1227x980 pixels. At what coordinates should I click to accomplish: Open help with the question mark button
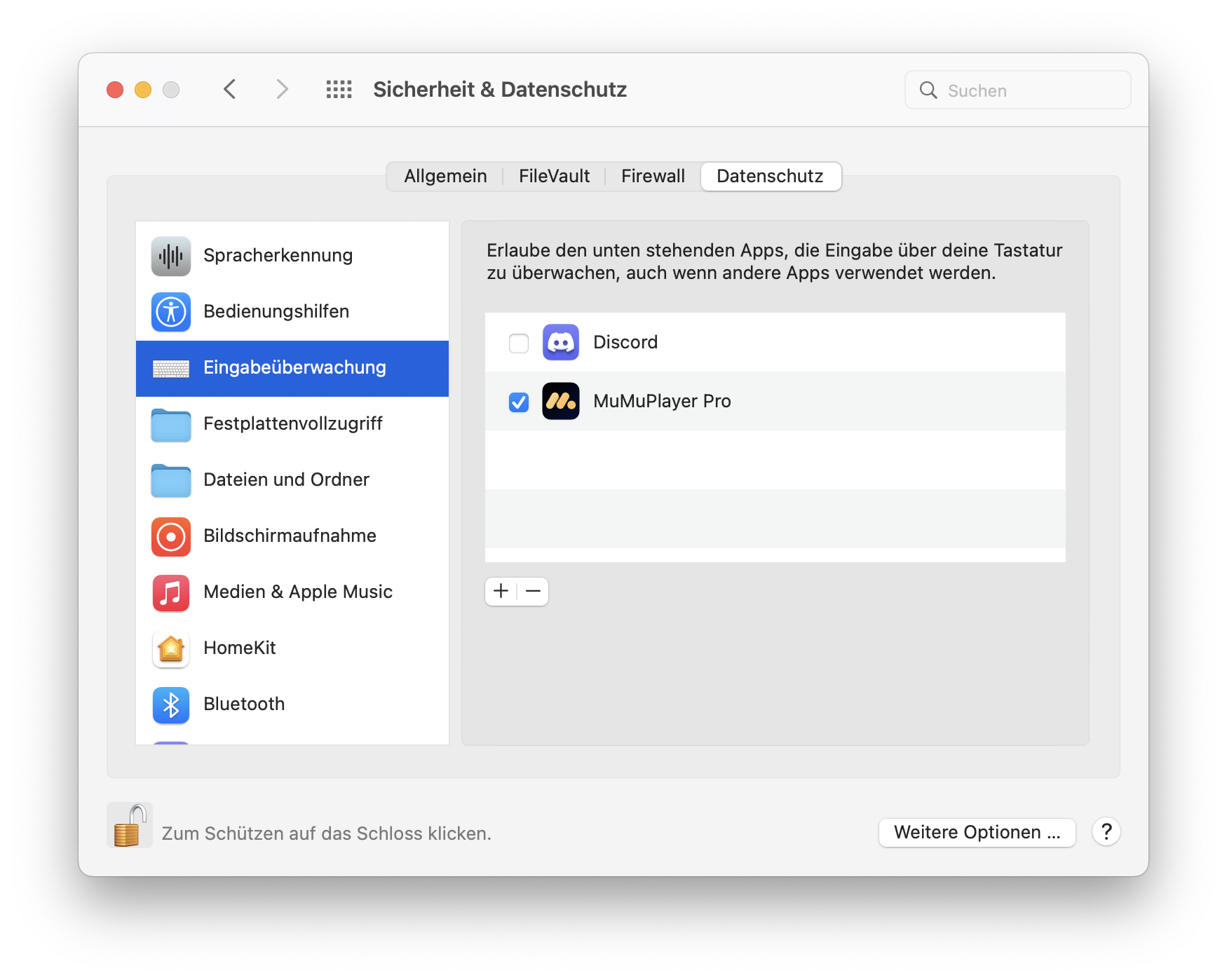[x=1106, y=832]
